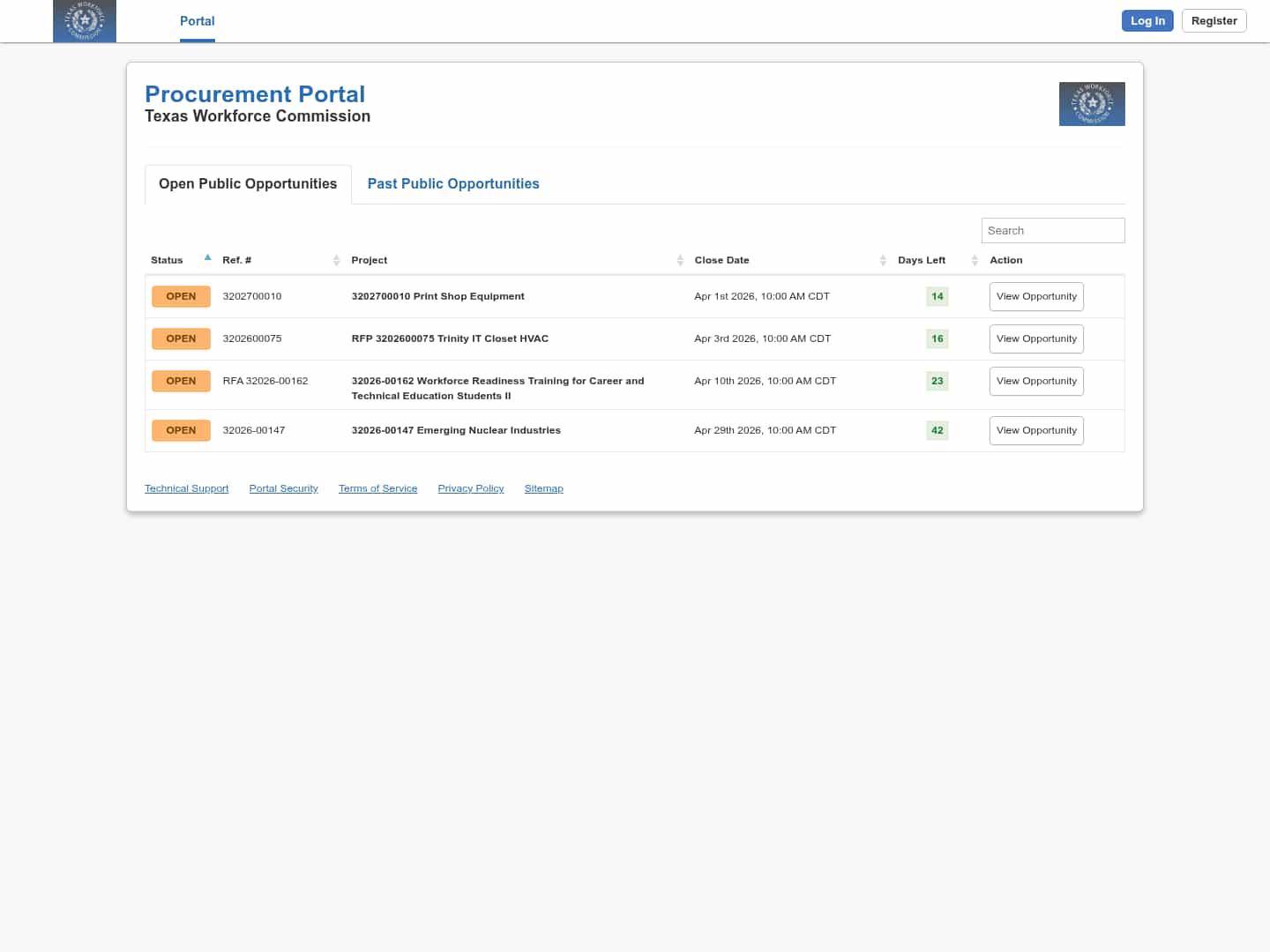Sort by Days Left column sort arrows
The image size is (1270, 952).
(975, 260)
